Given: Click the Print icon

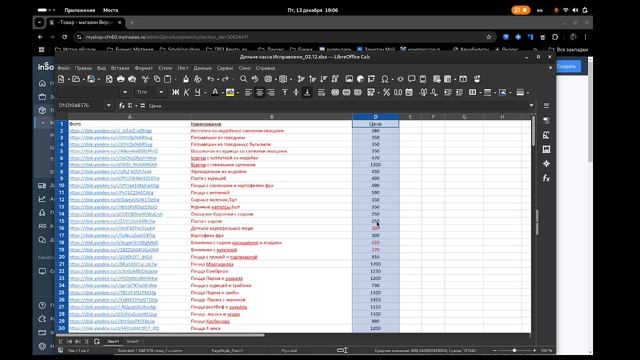Looking at the screenshot, I should pyautogui.click(x=120, y=79).
